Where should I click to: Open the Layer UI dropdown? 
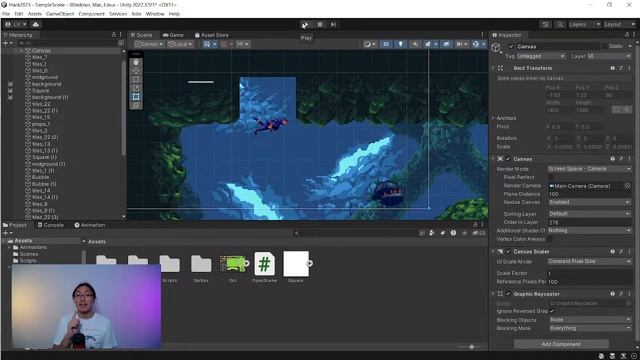(x=609, y=56)
